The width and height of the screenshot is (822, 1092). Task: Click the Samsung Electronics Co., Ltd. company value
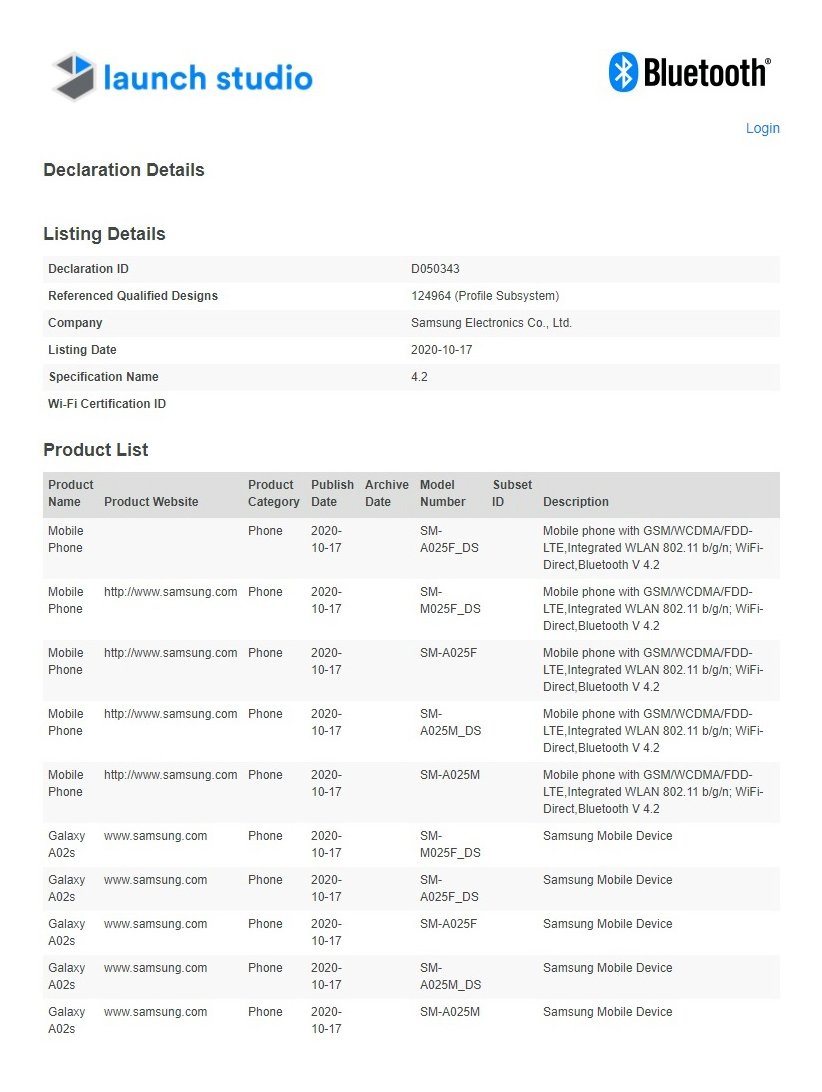click(491, 323)
